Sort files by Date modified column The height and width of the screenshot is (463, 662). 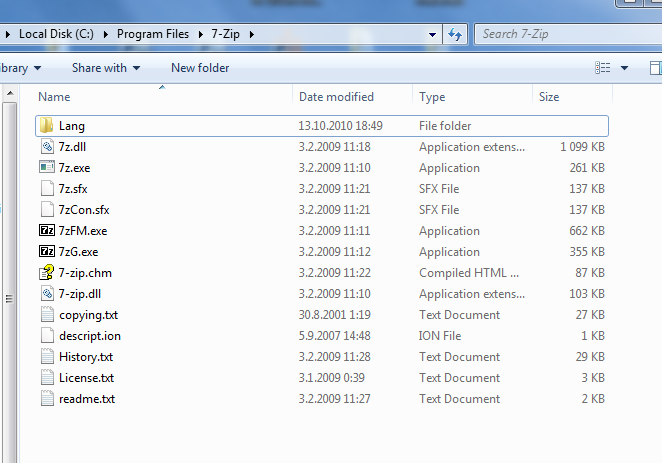click(336, 97)
